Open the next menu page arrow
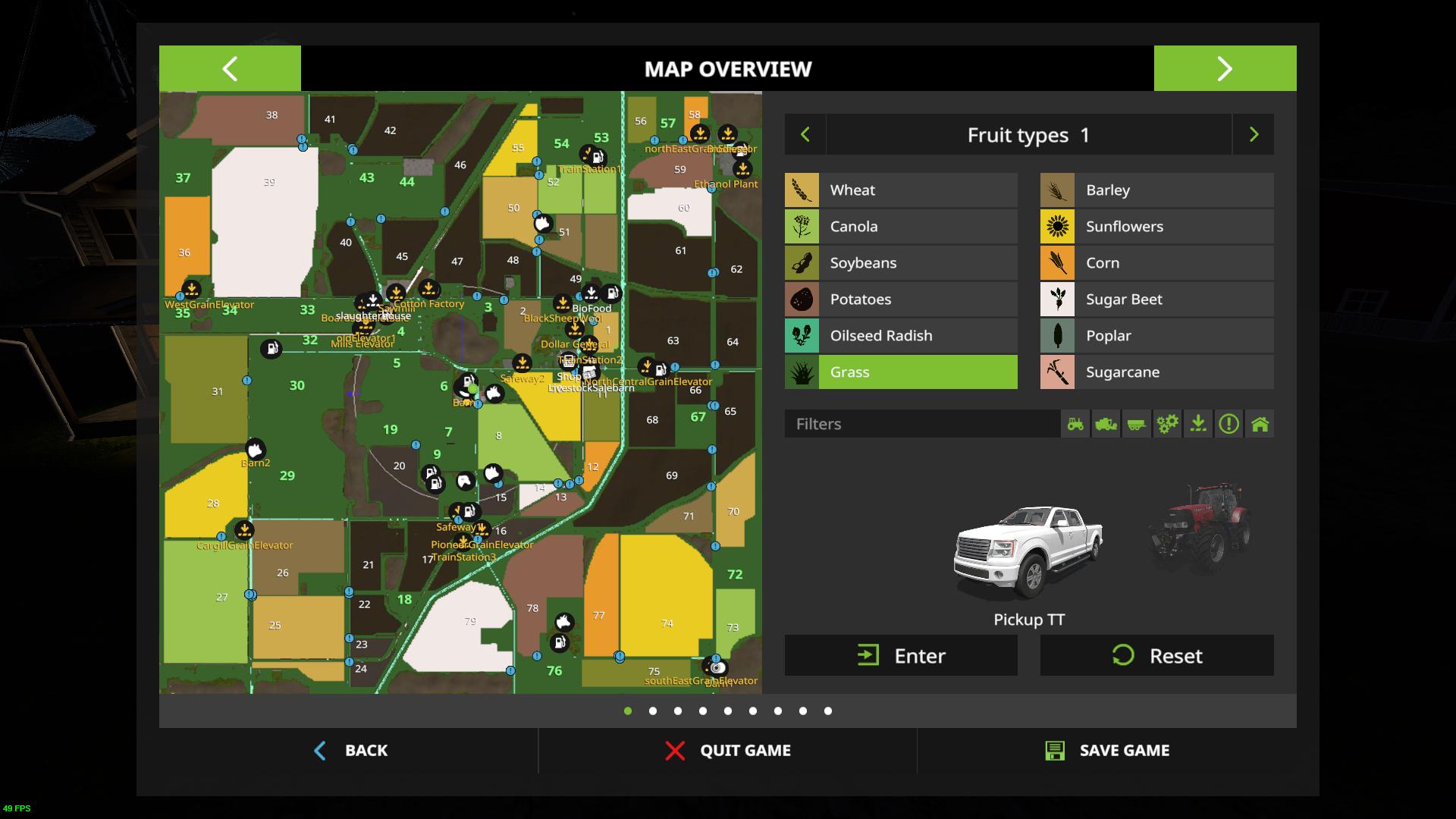1456x819 pixels. 1225,69
